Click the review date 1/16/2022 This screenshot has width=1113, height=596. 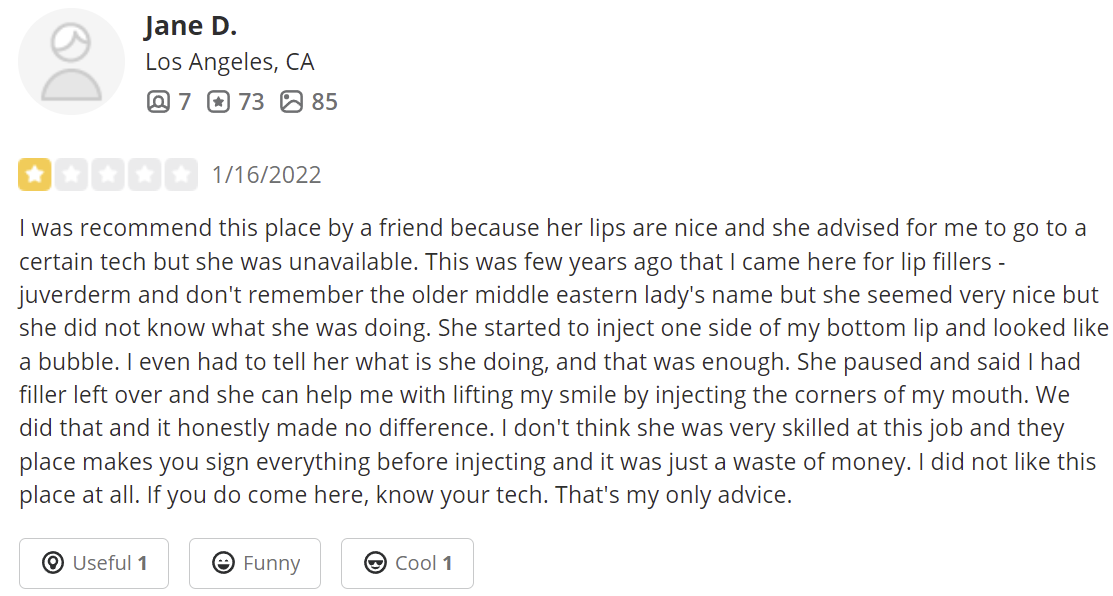(266, 175)
